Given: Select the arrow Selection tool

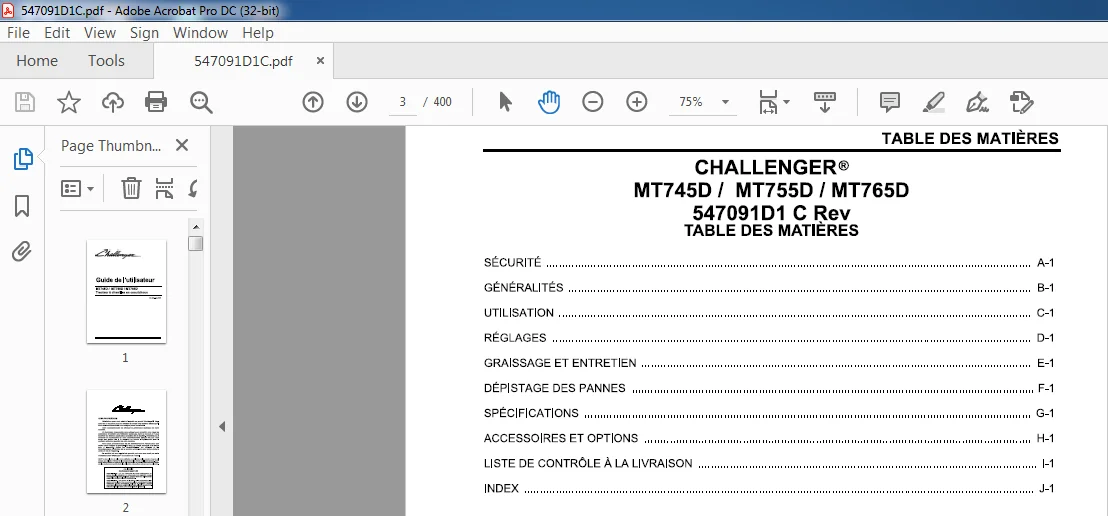Looking at the screenshot, I should pyautogui.click(x=505, y=102).
